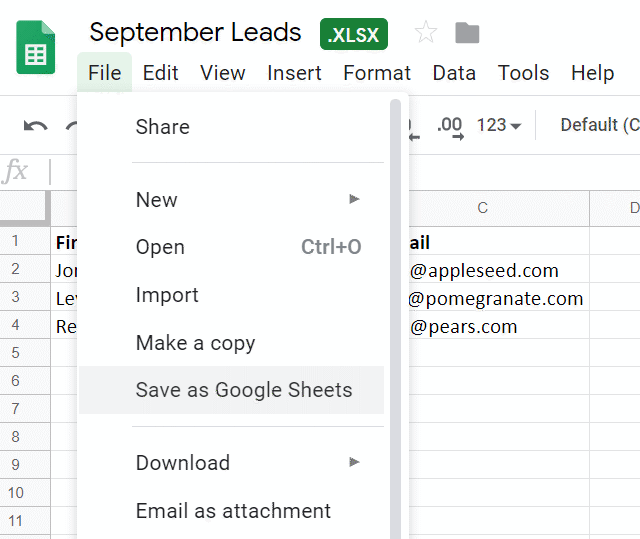This screenshot has height=539, width=640.
Task: Select row 4 header
Action: 25,325
